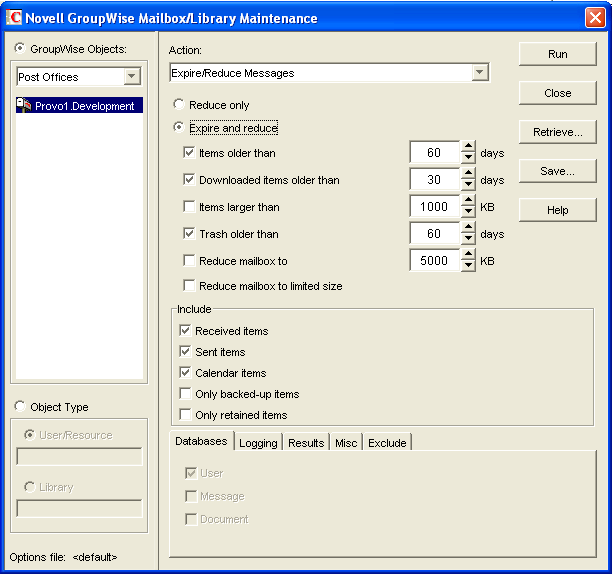The width and height of the screenshot is (612, 574).
Task: Decrease Downloaded items older than days
Action: click(468, 184)
